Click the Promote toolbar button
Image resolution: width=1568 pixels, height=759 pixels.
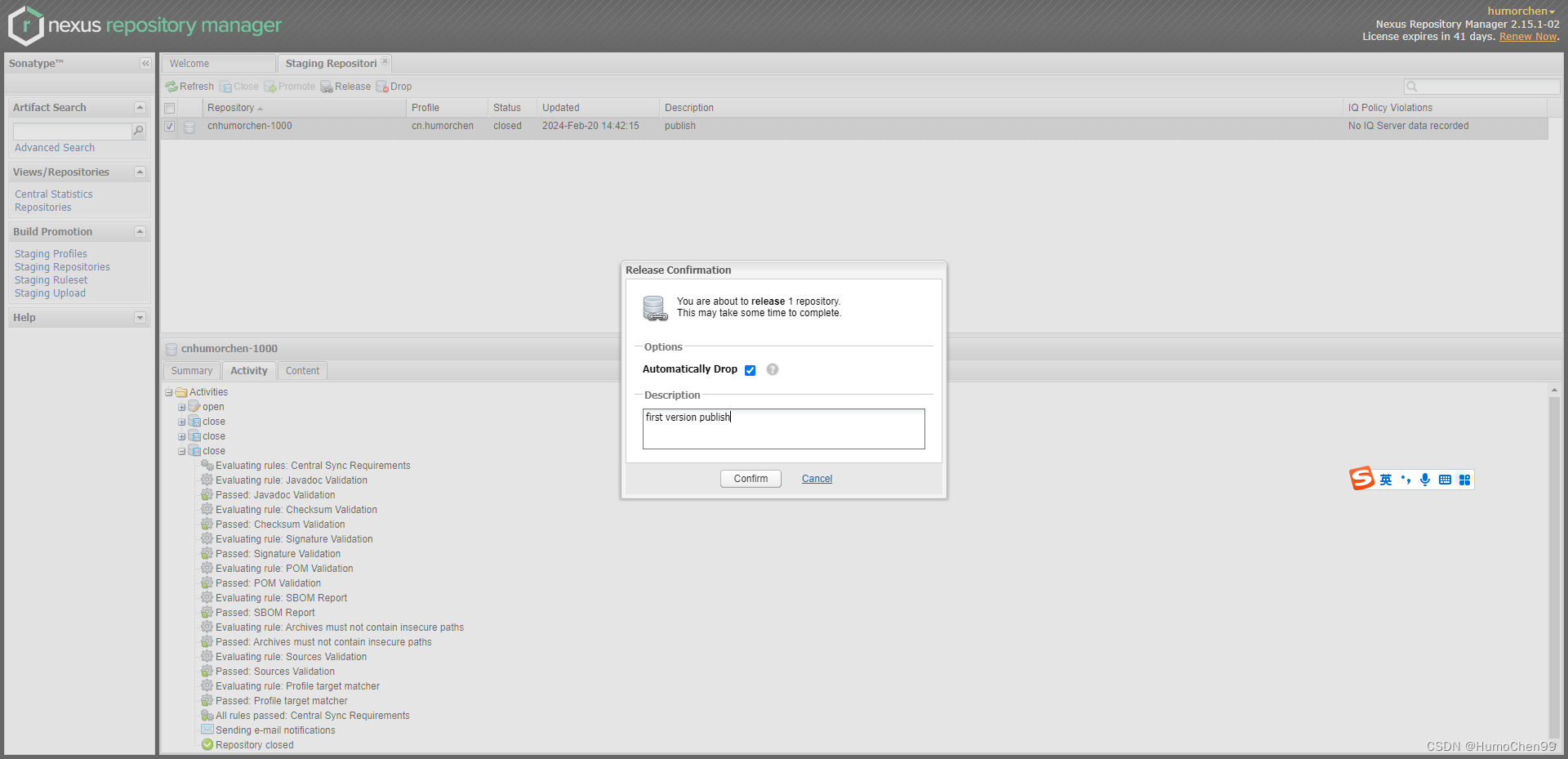(x=289, y=87)
